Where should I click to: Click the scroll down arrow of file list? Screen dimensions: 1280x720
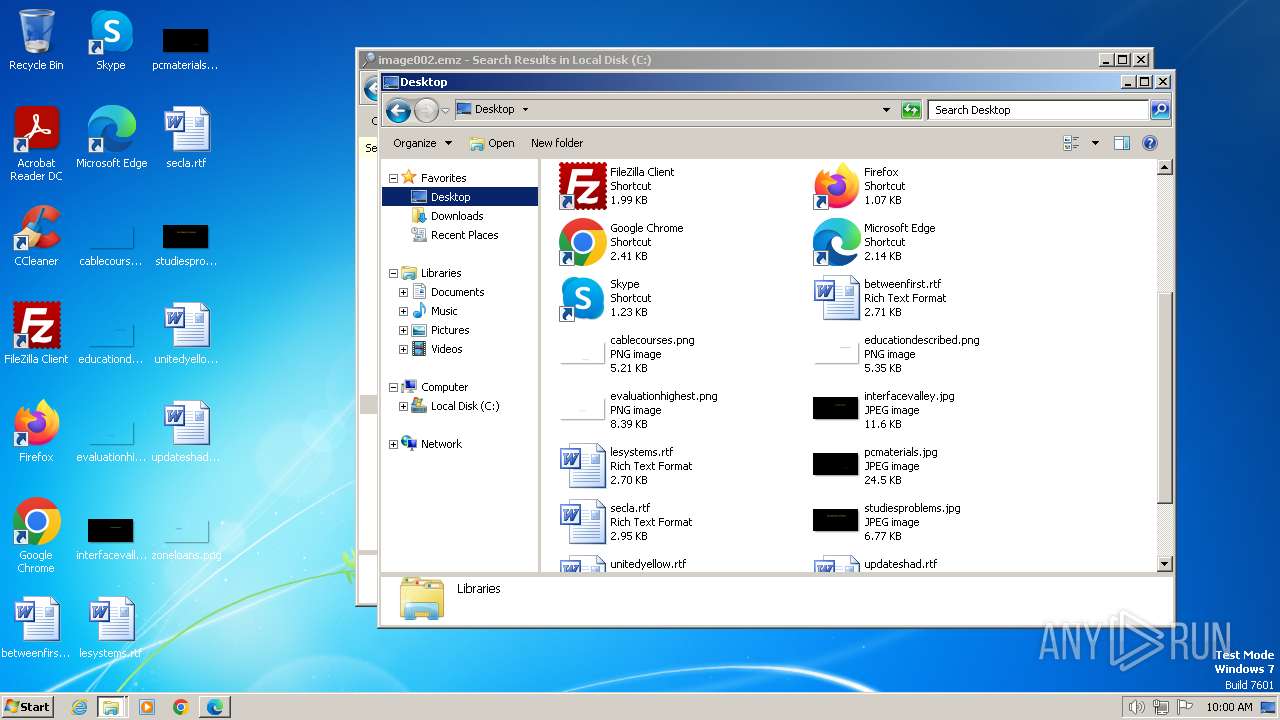click(x=1164, y=564)
